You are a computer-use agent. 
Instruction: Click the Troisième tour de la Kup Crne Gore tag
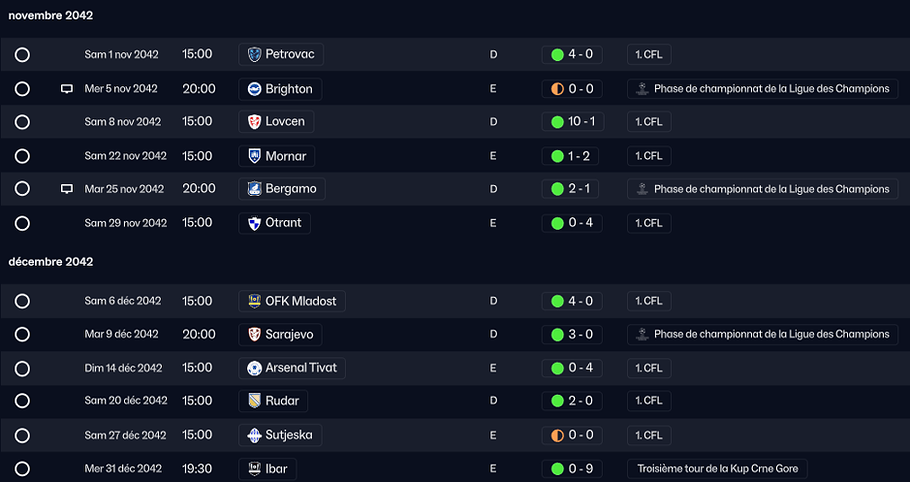[x=717, y=469]
